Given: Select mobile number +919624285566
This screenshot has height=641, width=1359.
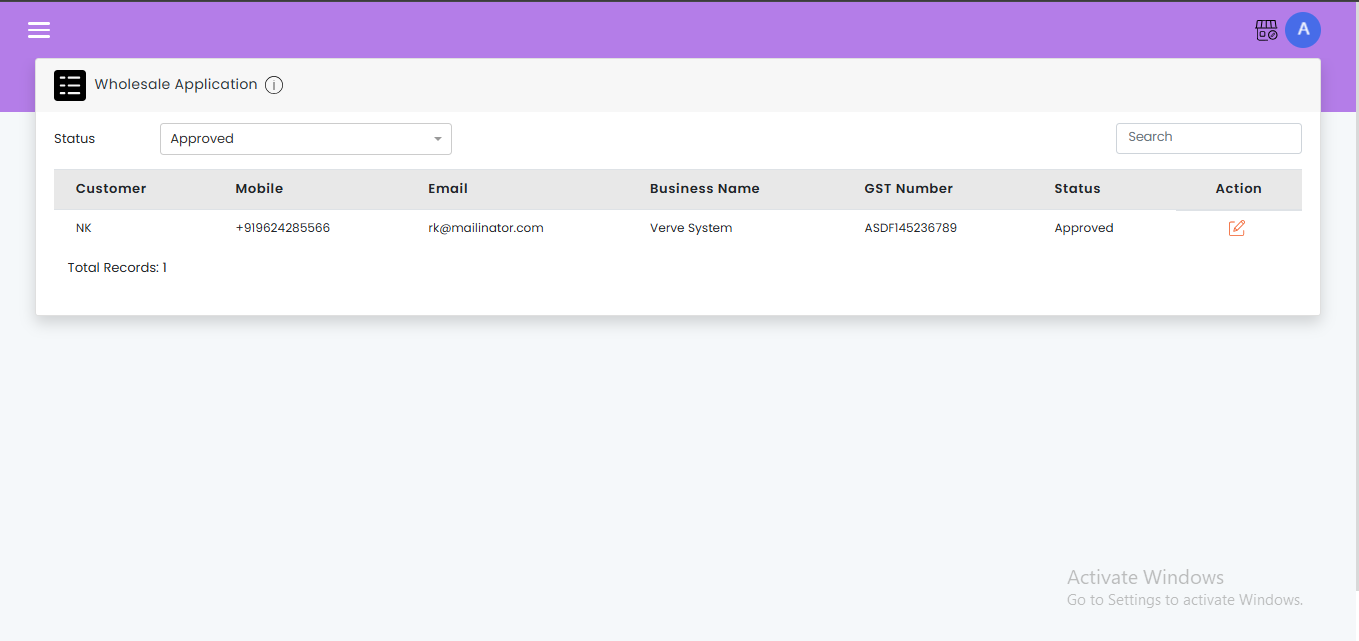Looking at the screenshot, I should (x=283, y=228).
